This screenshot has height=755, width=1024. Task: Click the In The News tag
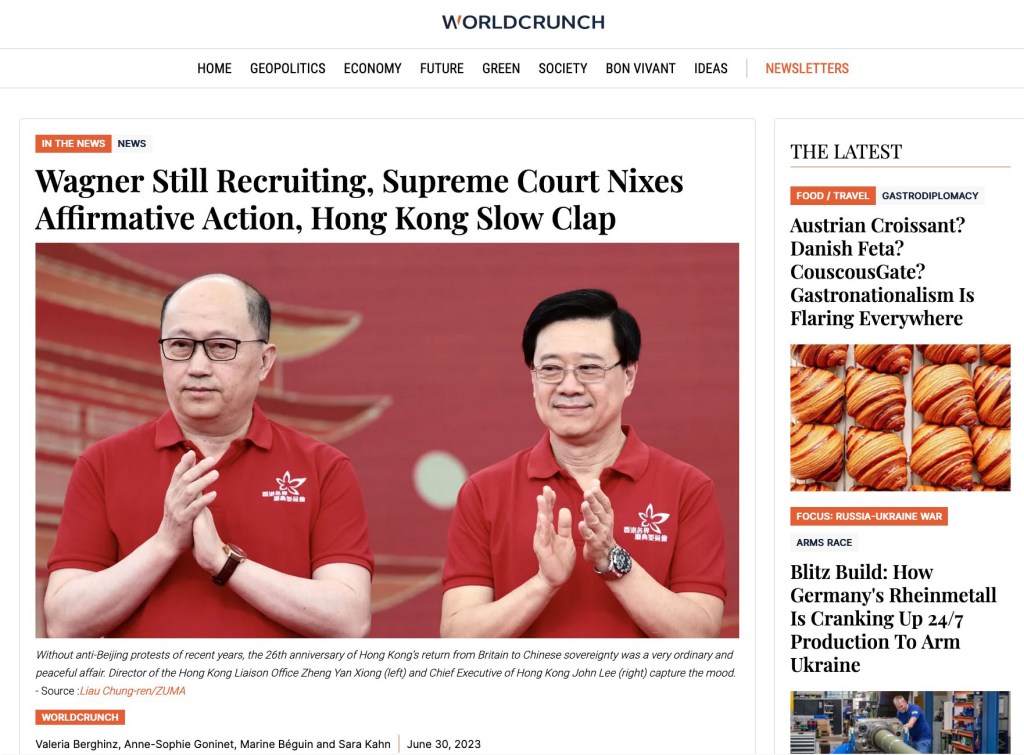point(73,144)
